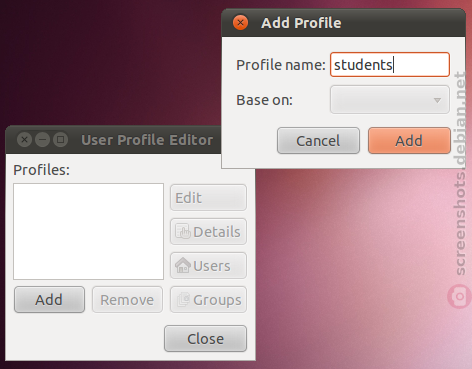Confirm with the orange Add button
The image size is (472, 369).
[409, 140]
